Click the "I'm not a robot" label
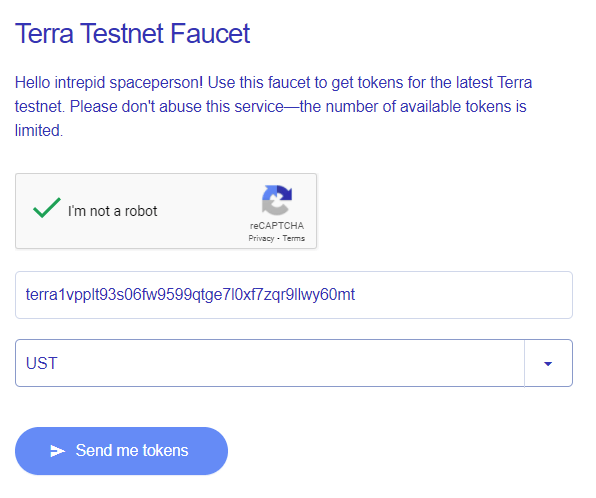 point(113,211)
